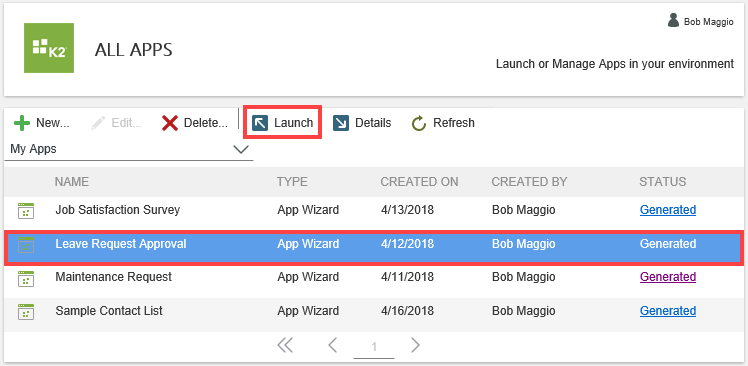Click the green plus New icon
The height and width of the screenshot is (366, 748).
click(21, 123)
